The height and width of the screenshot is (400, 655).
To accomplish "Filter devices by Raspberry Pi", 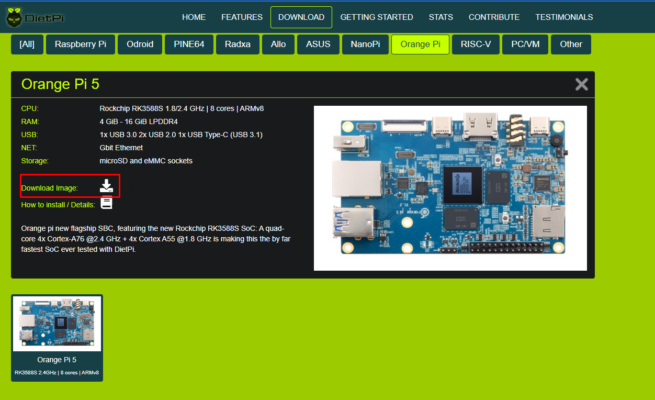I will [80, 44].
